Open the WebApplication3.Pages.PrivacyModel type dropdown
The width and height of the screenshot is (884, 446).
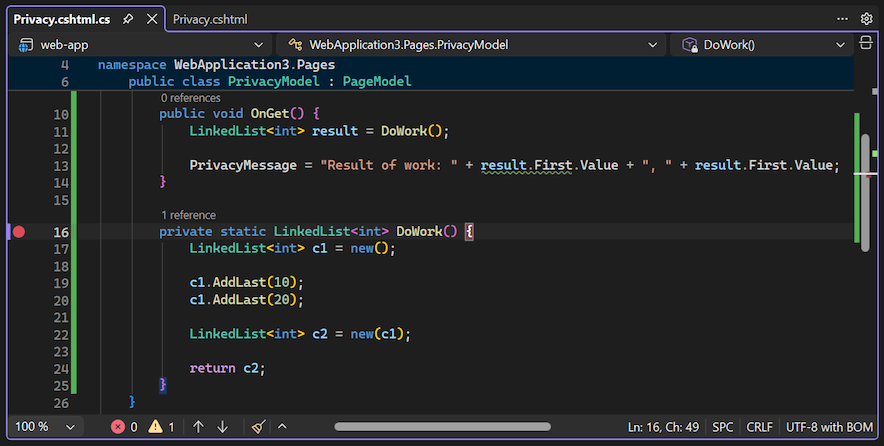(472, 45)
